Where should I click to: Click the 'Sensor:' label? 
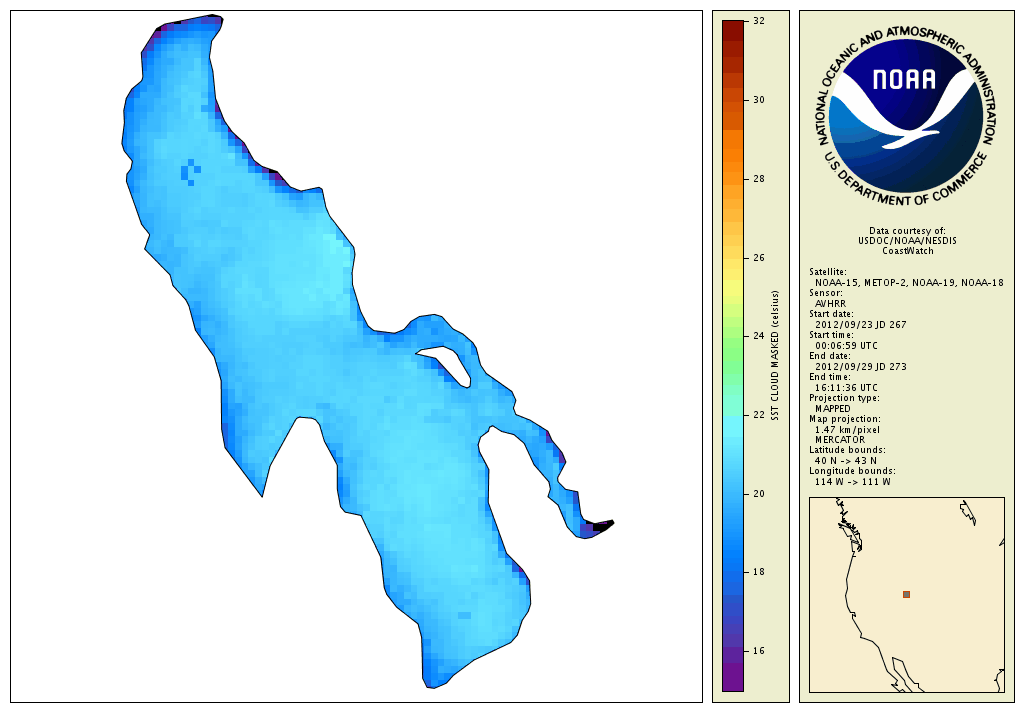pyautogui.click(x=825, y=293)
